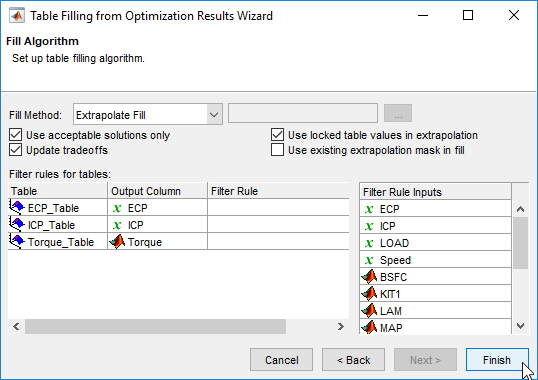Click the right arrow of tables horizontal scrollbar
Screen dimensions: 538x380
point(340,326)
